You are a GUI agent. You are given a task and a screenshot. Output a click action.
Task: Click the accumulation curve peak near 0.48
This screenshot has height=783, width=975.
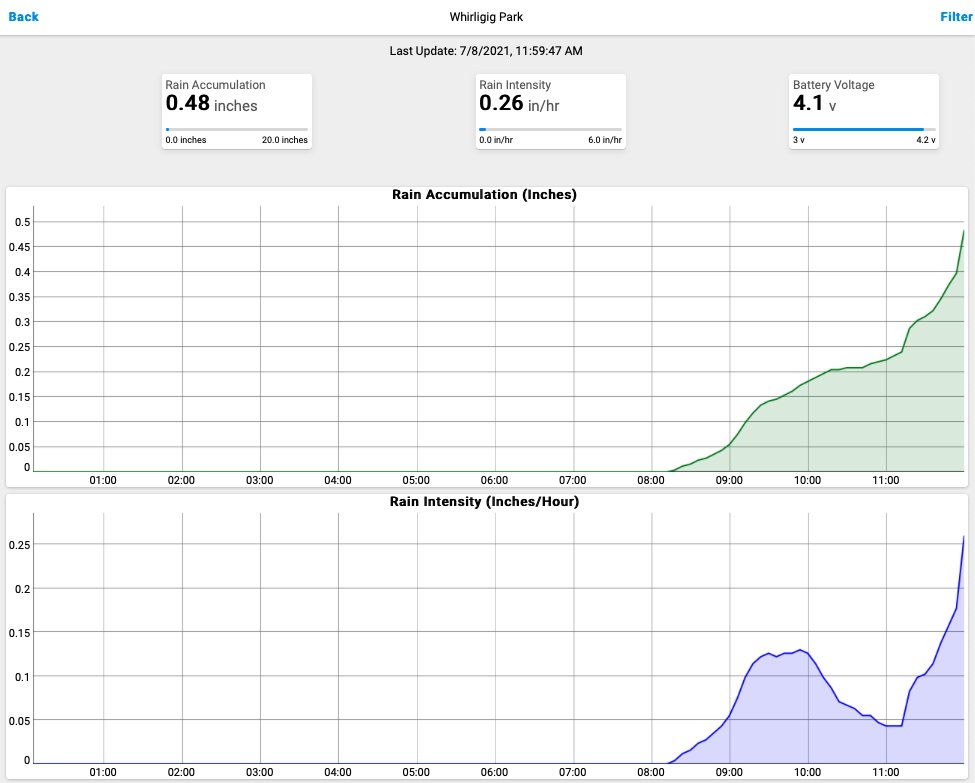coord(963,231)
